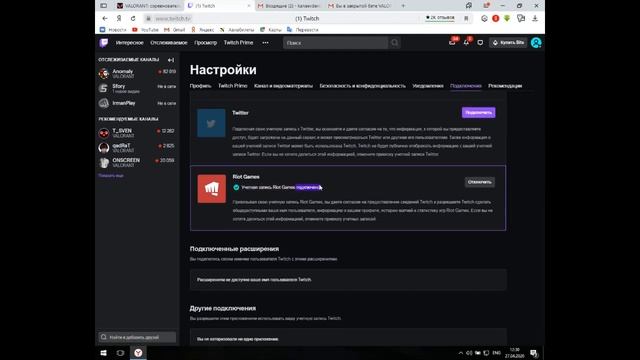This screenshot has width=640, height=360.
Task: Open the Переводчик bookmark
Action: tap(302, 30)
